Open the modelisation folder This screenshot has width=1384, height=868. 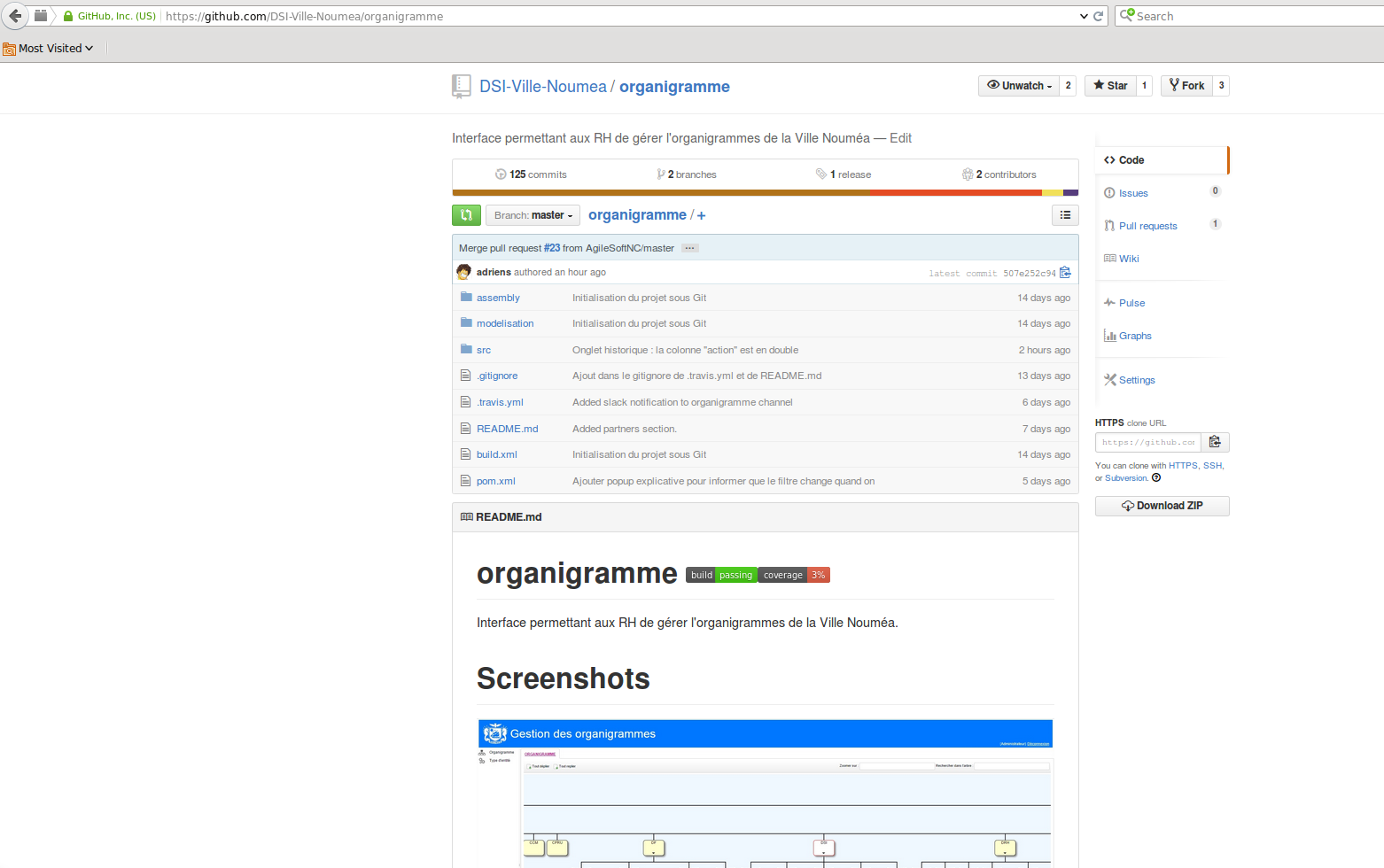[505, 323]
